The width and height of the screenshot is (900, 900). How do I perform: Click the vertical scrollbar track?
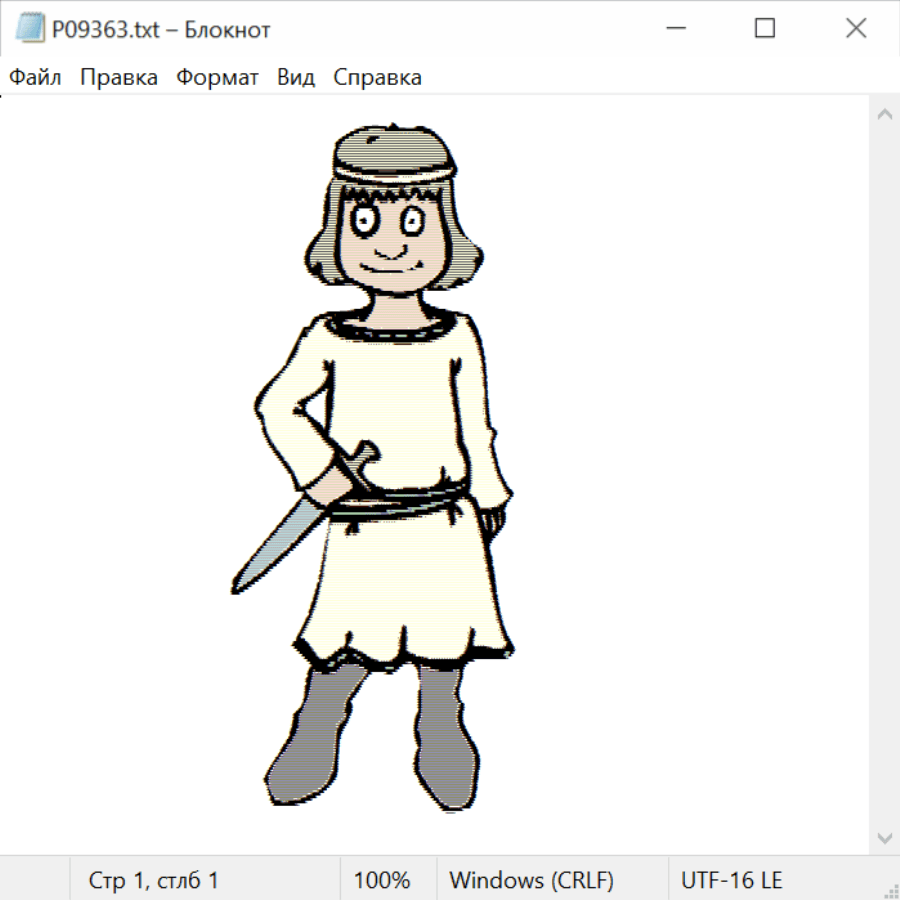(884, 475)
